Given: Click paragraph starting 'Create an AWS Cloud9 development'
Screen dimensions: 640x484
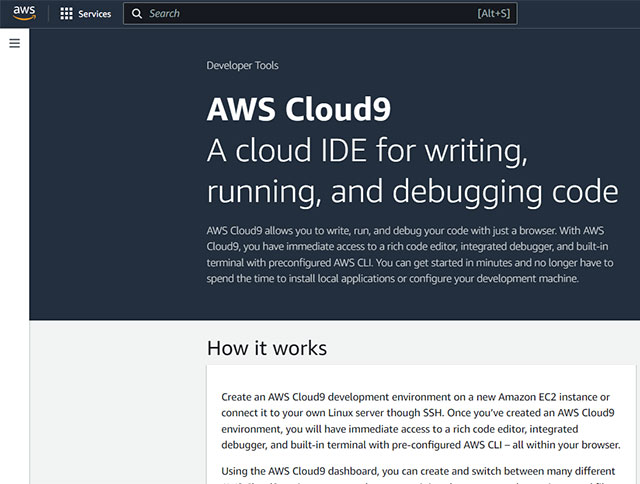Looking at the screenshot, I should (x=421, y=421).
